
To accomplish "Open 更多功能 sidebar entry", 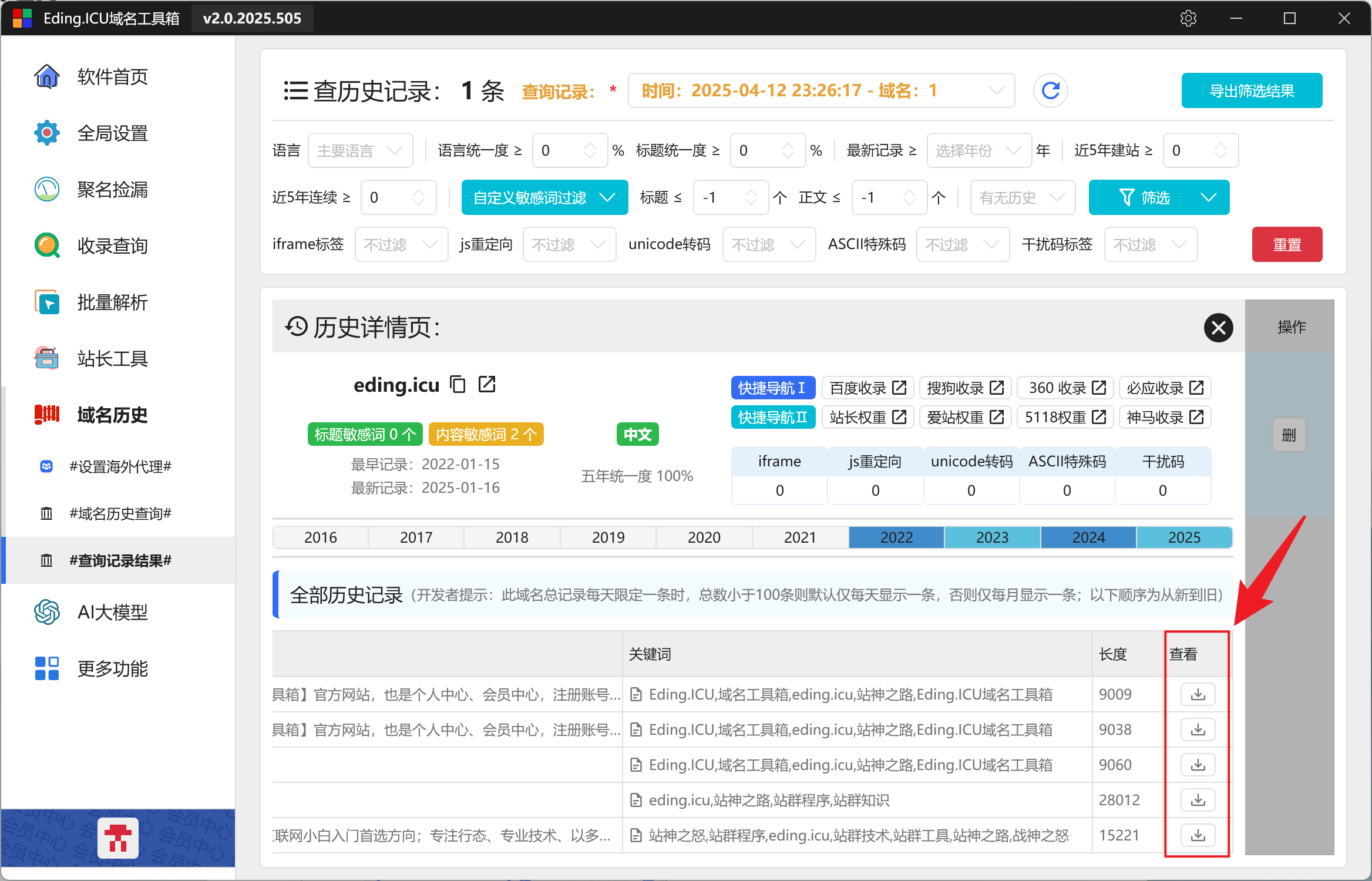I will (x=117, y=668).
